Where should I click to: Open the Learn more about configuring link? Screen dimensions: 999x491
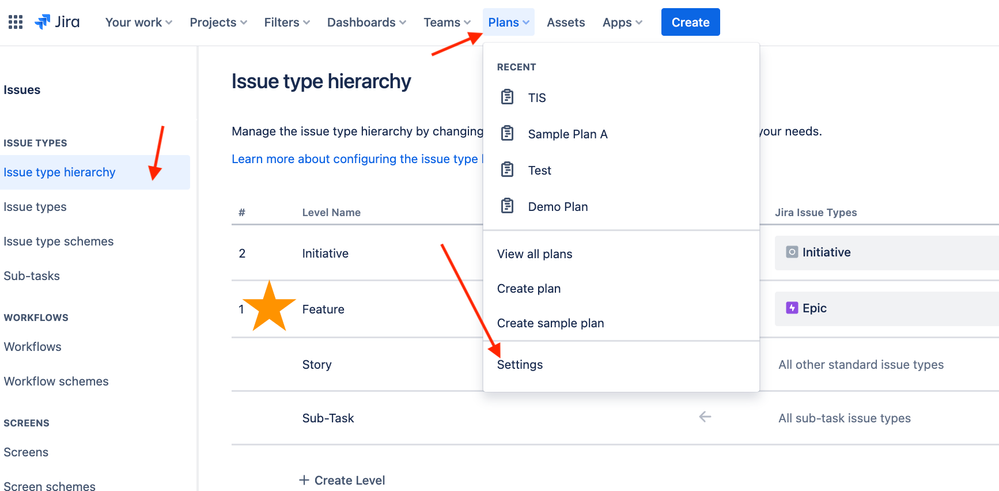357,159
